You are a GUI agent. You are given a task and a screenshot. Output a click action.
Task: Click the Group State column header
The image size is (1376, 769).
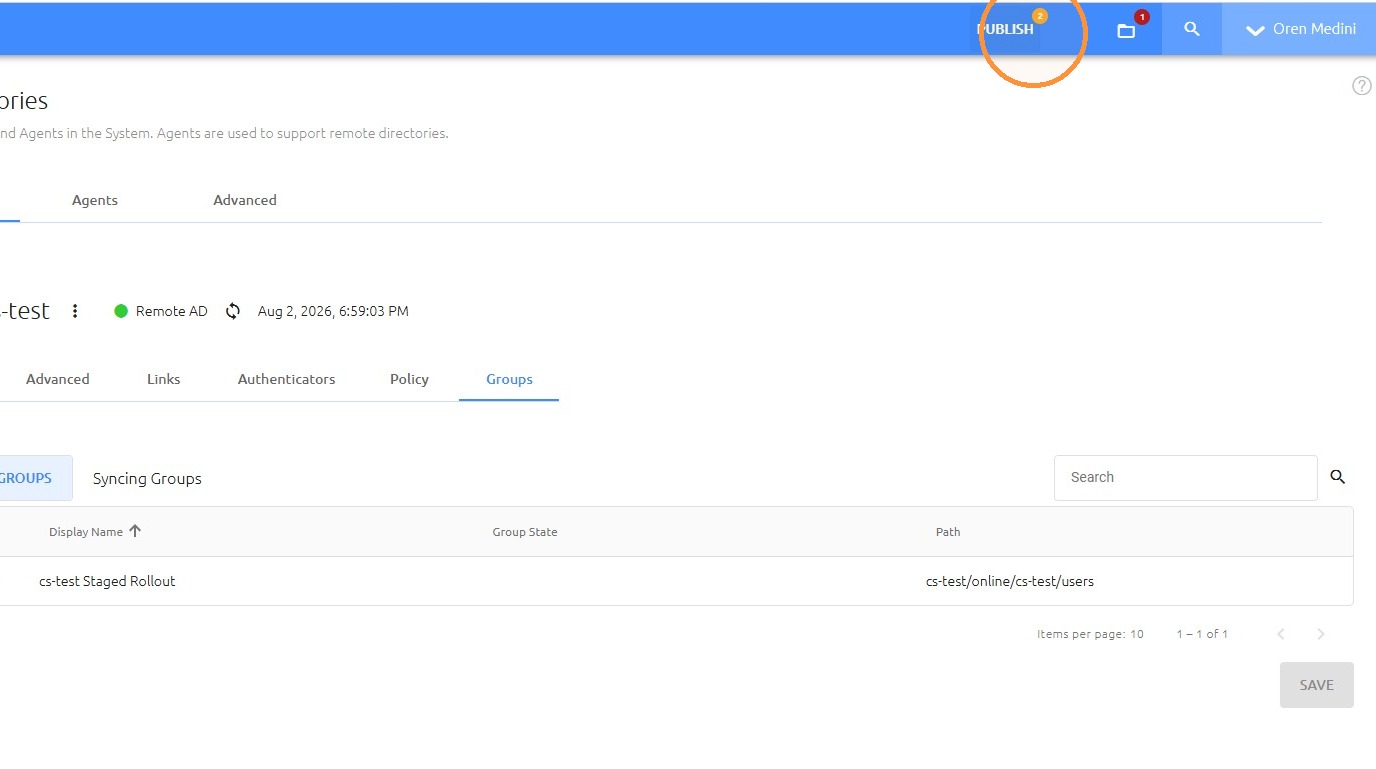[525, 532]
